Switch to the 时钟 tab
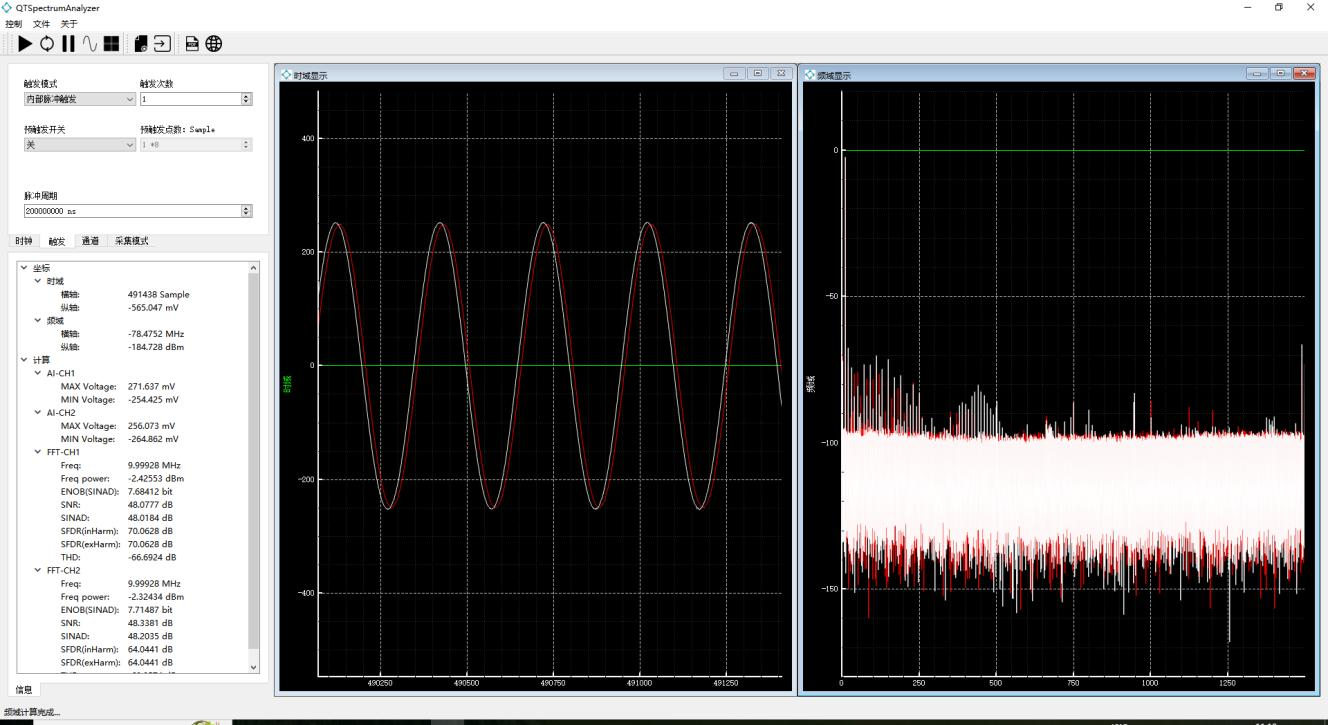The image size is (1328, 725). click(24, 241)
